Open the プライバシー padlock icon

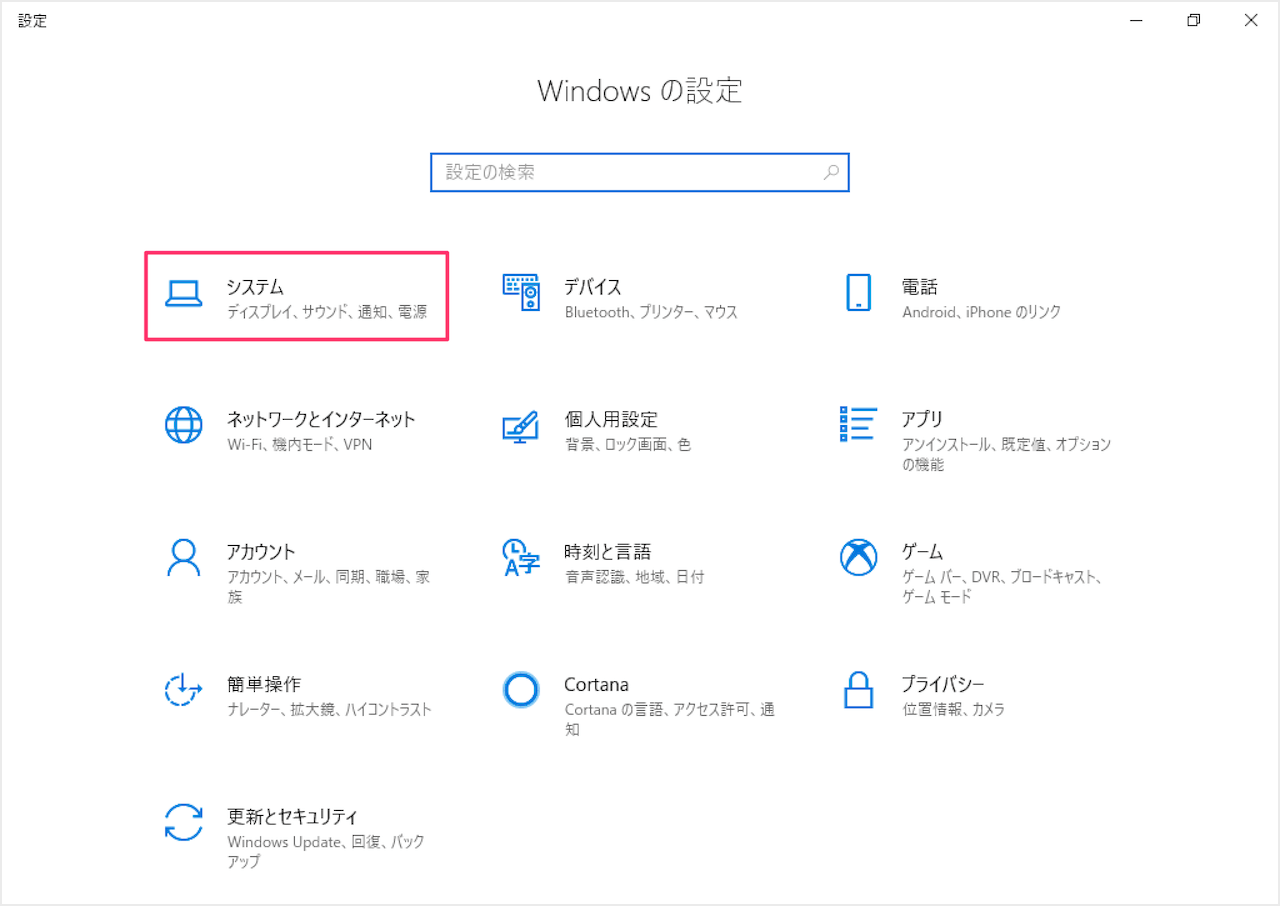point(859,690)
